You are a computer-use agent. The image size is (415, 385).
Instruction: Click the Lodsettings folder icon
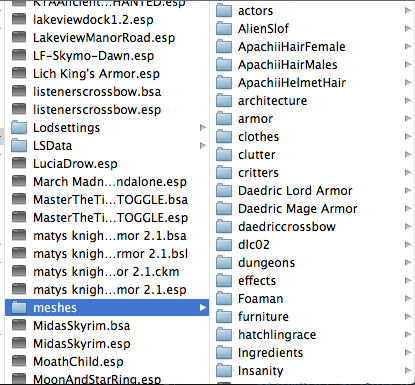[19, 127]
